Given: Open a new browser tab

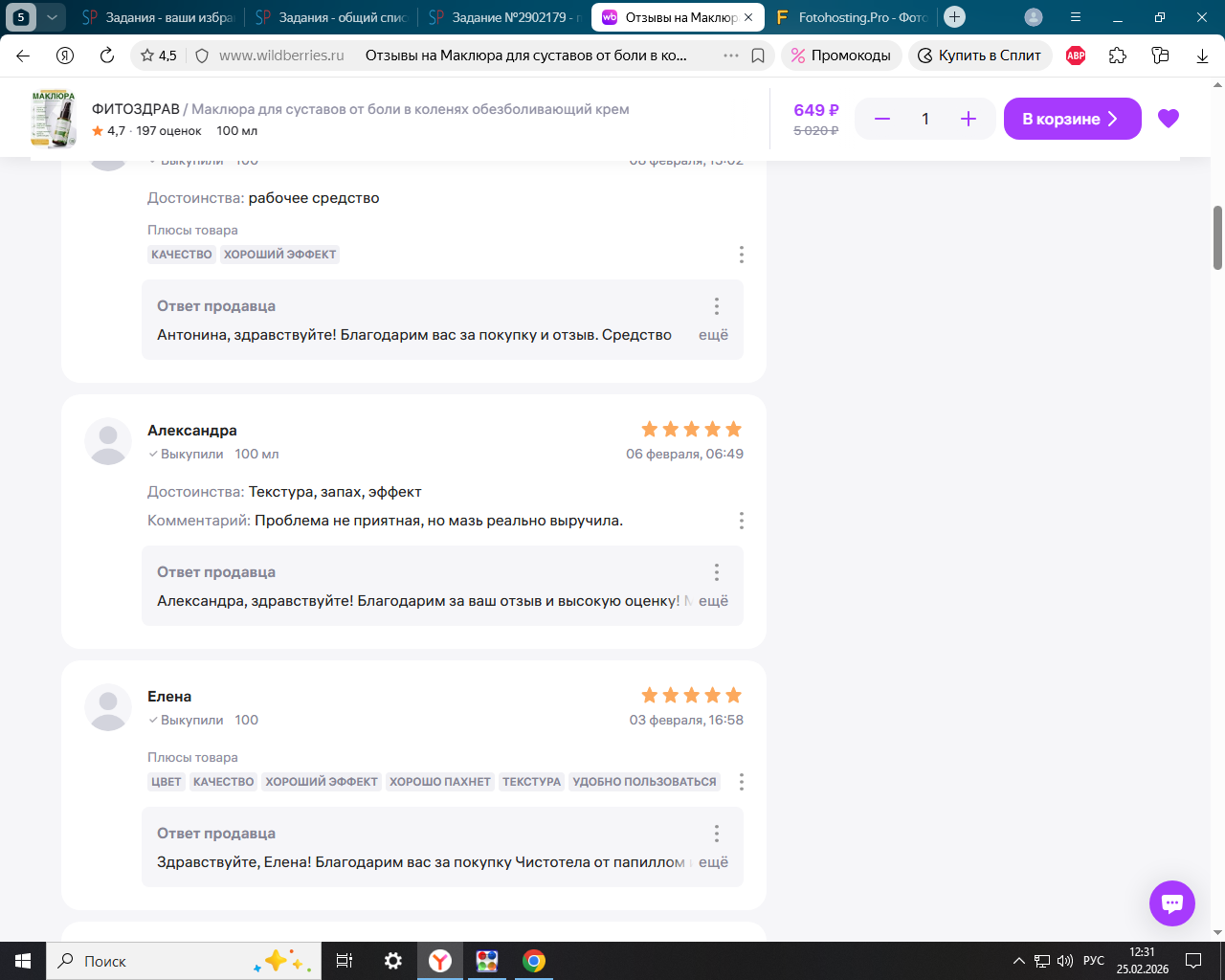Looking at the screenshot, I should point(954,17).
